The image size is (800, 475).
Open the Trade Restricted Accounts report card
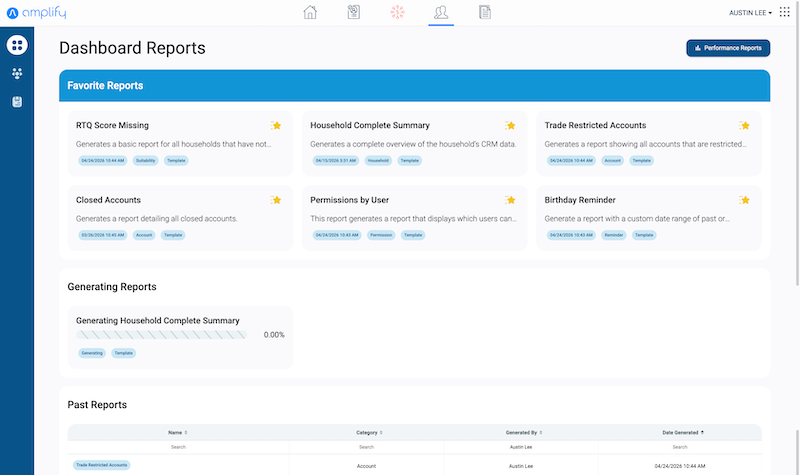648,143
